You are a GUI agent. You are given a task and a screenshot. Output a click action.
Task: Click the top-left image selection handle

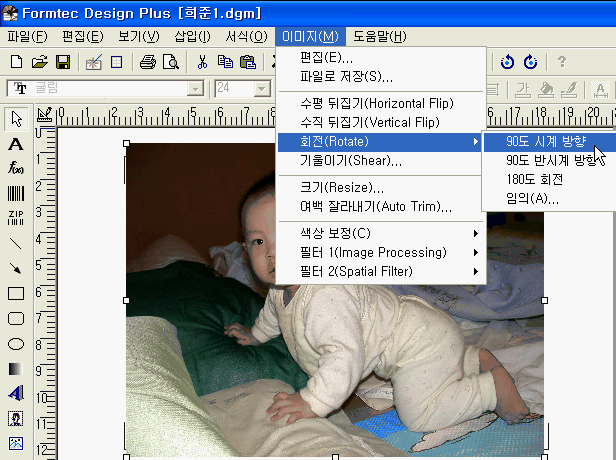(126, 143)
